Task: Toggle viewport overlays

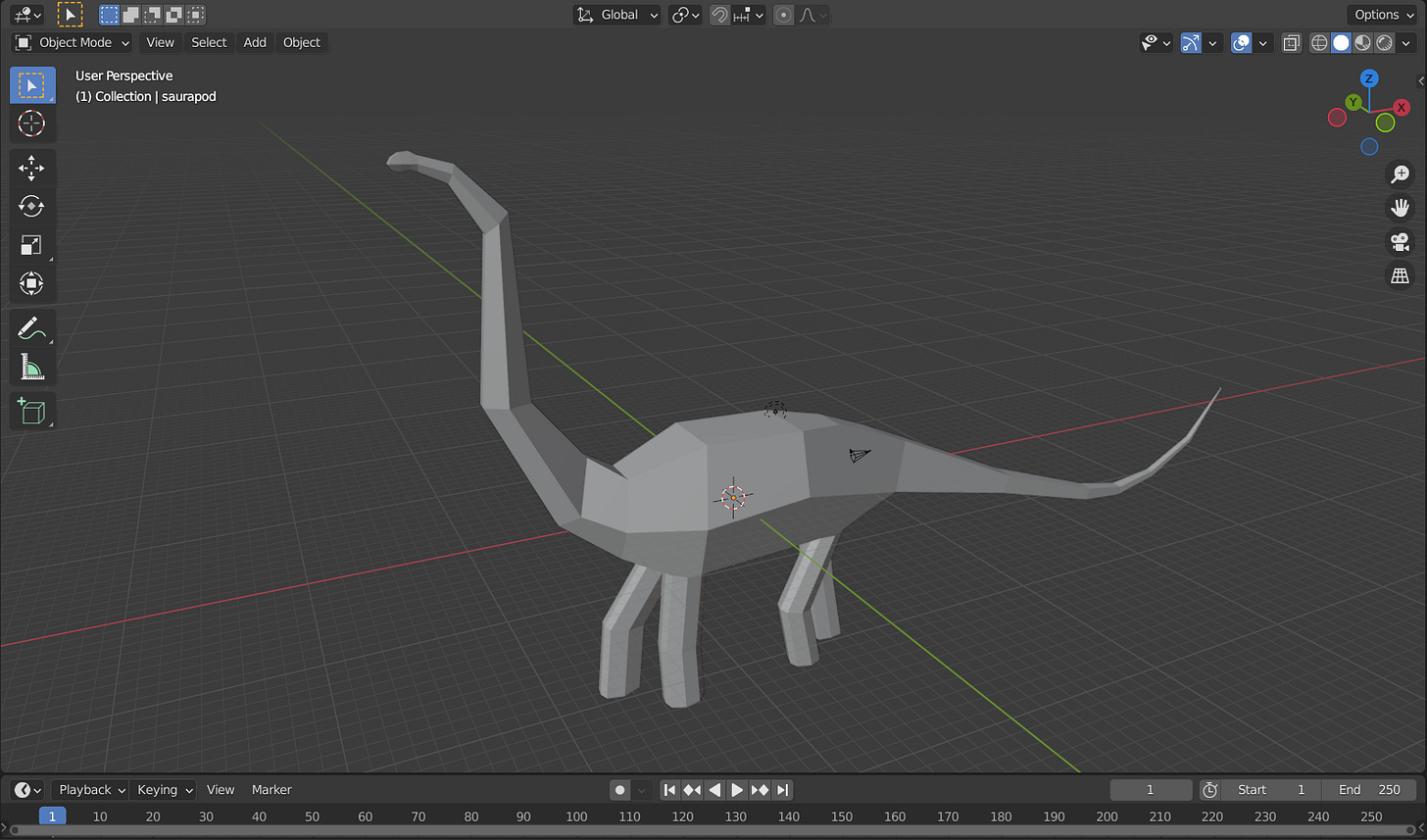Action: (1242, 43)
